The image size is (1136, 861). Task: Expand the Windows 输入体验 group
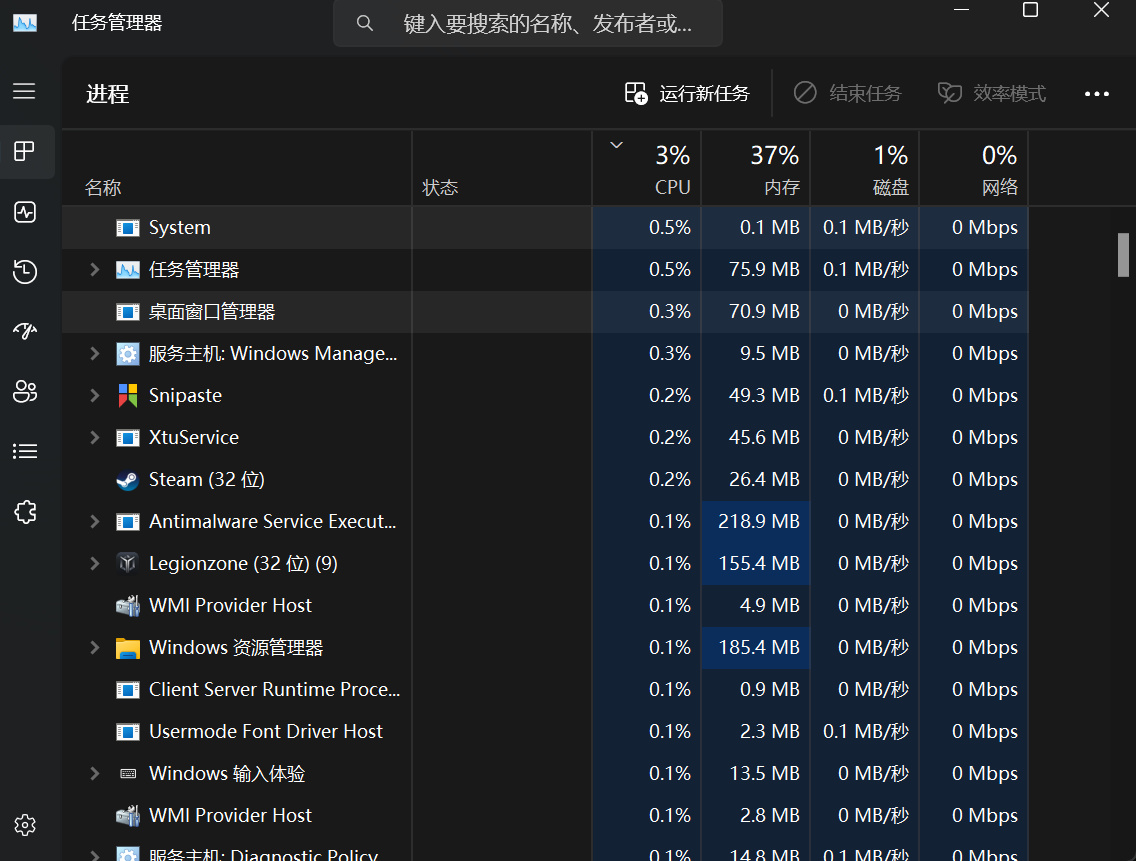click(94, 773)
